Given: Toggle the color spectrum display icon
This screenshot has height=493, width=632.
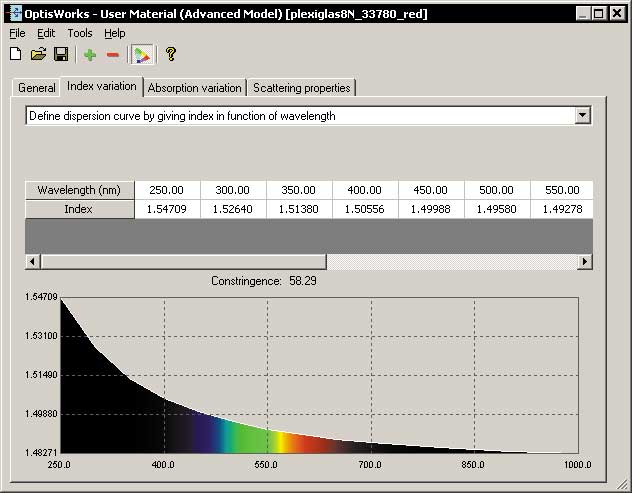Looking at the screenshot, I should pyautogui.click(x=143, y=54).
